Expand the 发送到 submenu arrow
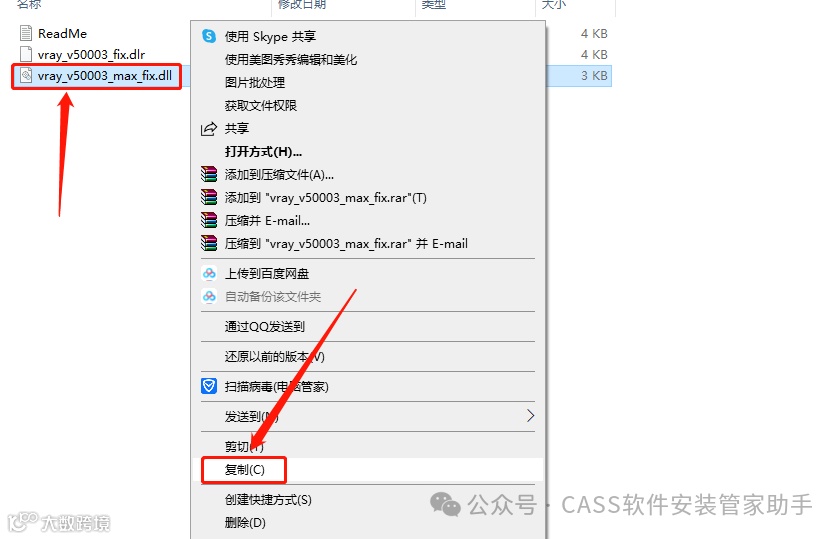Viewport: 840px width, 539px height. [530, 416]
